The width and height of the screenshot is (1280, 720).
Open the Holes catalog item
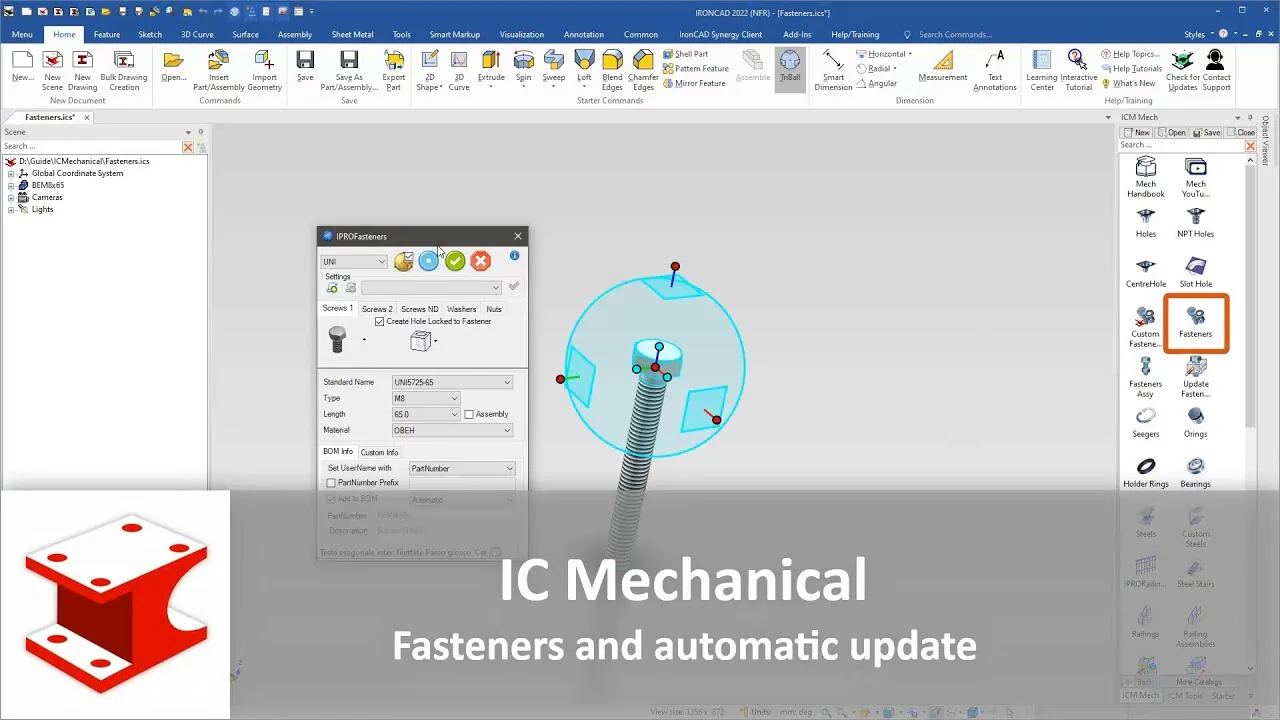(1146, 222)
